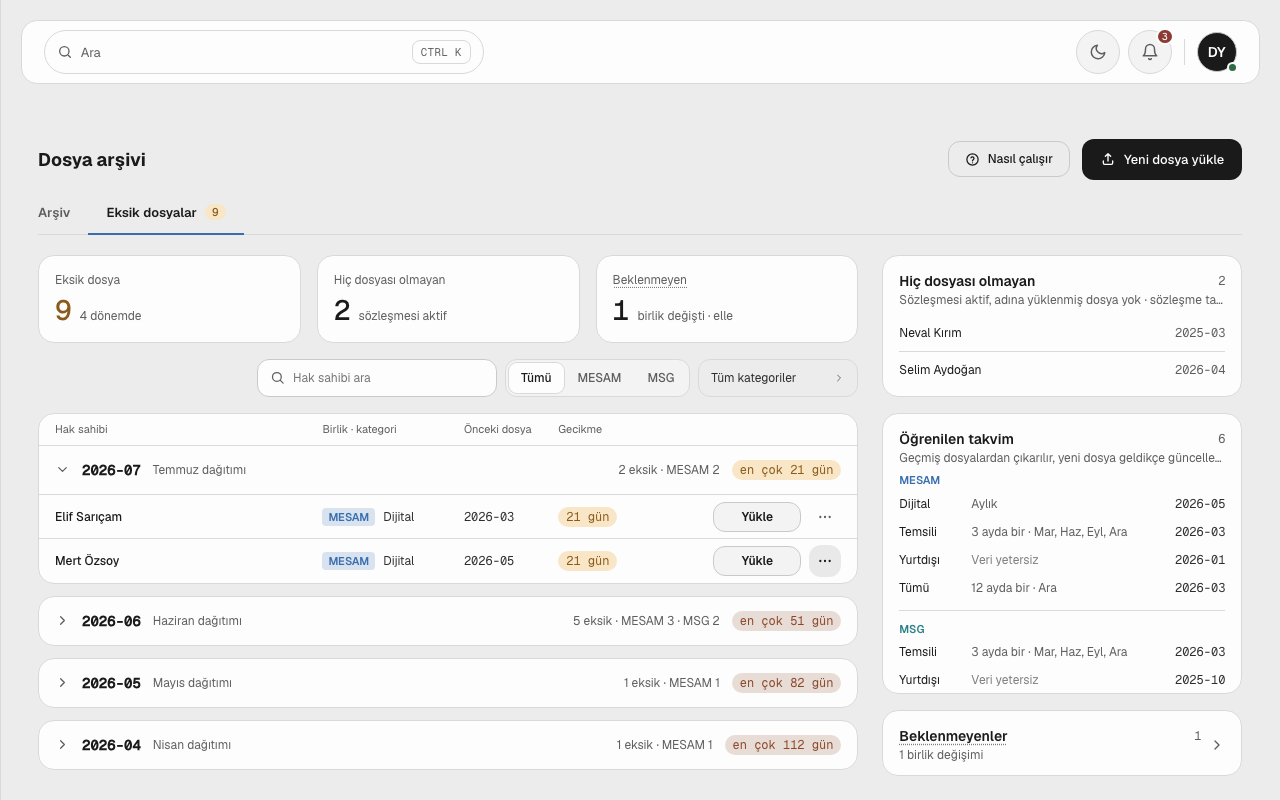Image resolution: width=1280 pixels, height=800 pixels.
Task: Click the Öğrenilen takvim panel title
Action: pyautogui.click(x=956, y=439)
